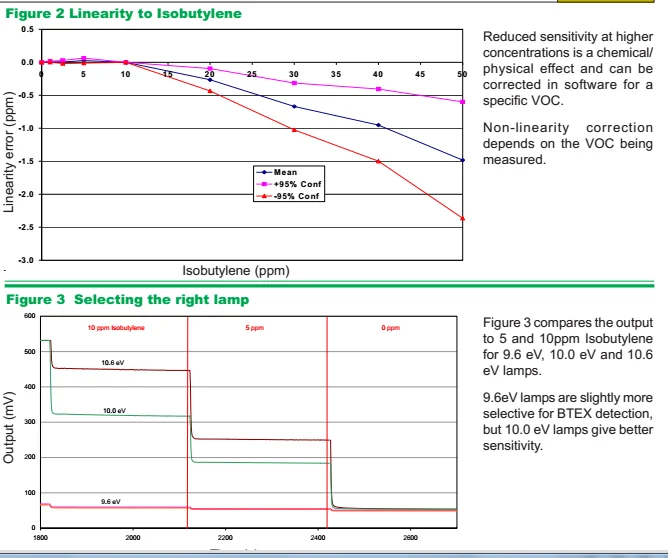Click the '10 ppm Isobutylene' region label
The height and width of the screenshot is (558, 668).
click(116, 328)
